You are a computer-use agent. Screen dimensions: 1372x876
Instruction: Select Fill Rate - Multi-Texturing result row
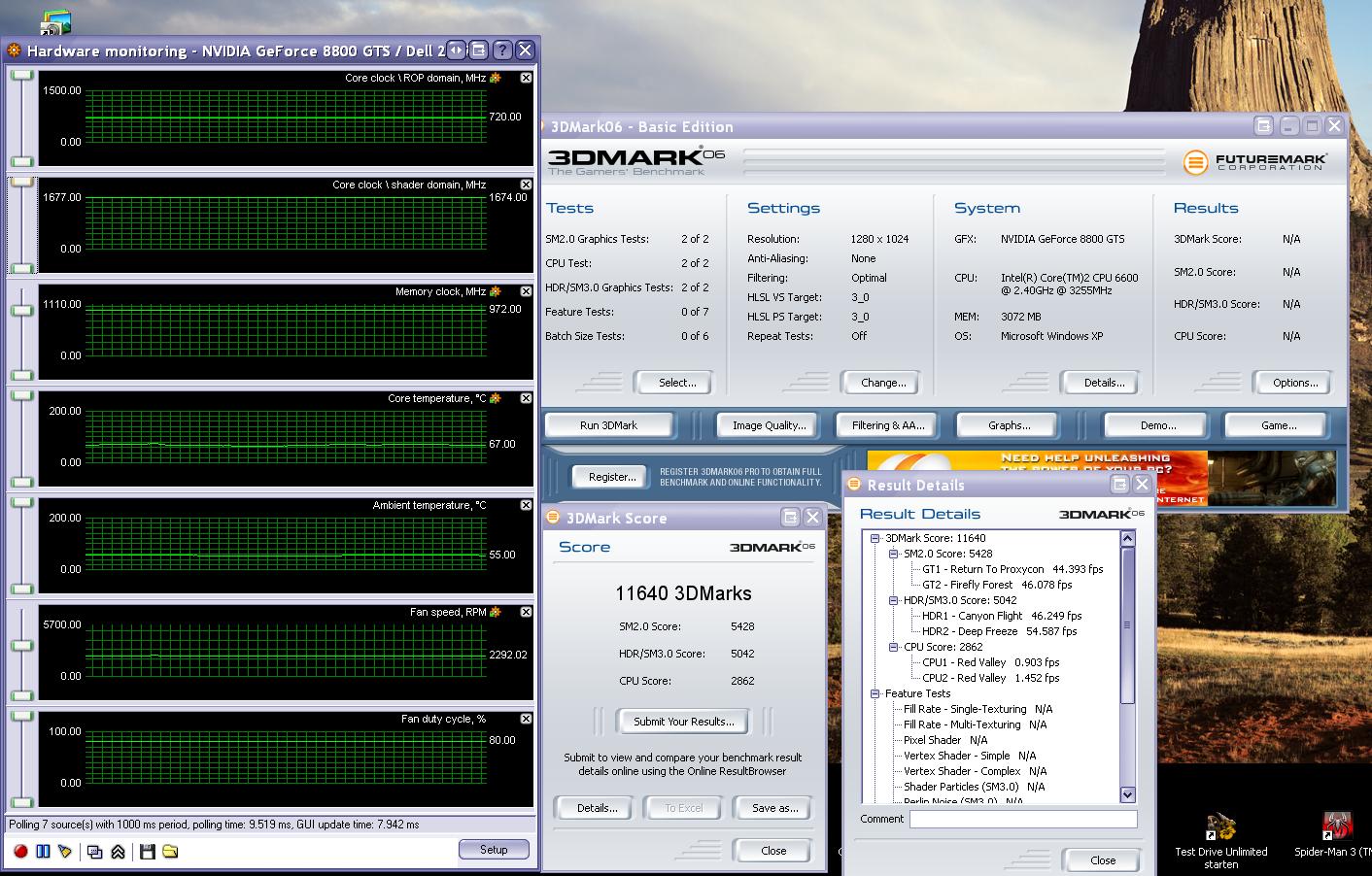[975, 724]
